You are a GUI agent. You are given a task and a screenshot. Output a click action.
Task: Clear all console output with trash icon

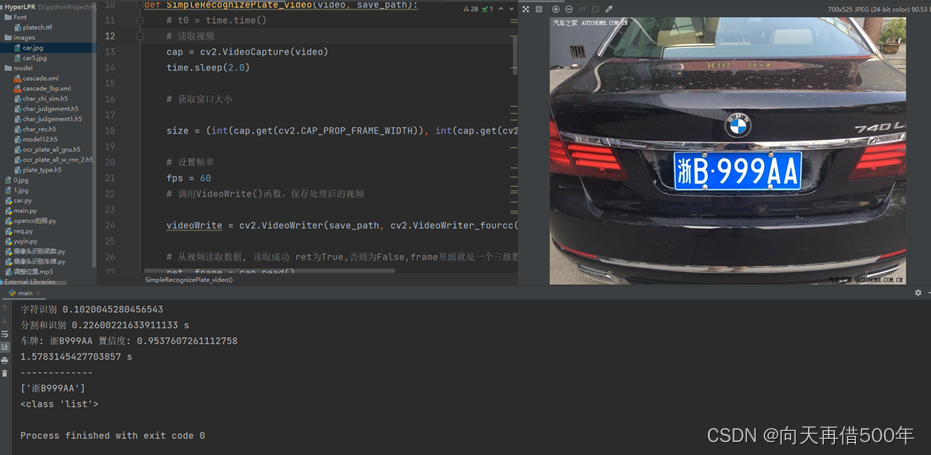(x=5, y=373)
